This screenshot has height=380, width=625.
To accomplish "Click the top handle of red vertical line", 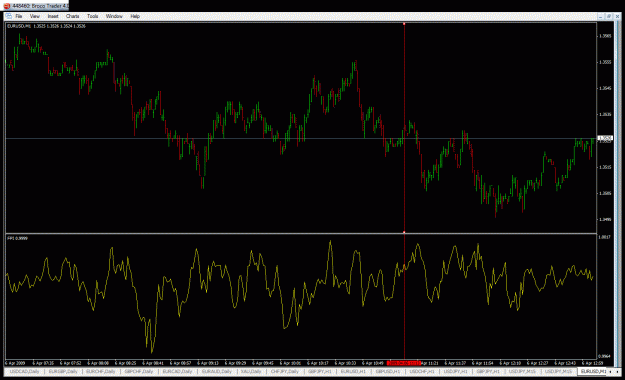I will 404,24.
